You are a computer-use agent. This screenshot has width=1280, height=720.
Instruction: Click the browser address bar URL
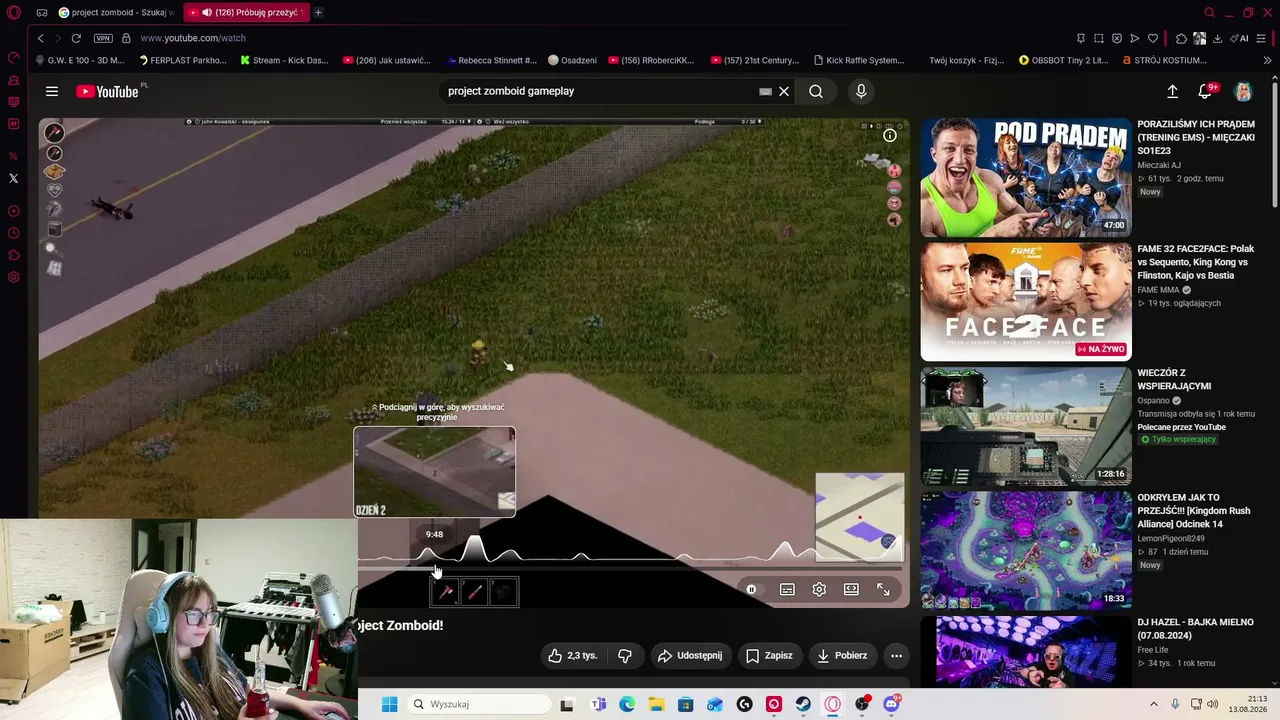193,38
